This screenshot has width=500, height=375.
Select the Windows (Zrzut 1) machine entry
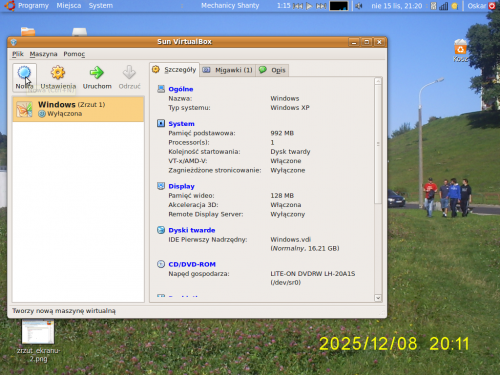pyautogui.click(x=78, y=109)
